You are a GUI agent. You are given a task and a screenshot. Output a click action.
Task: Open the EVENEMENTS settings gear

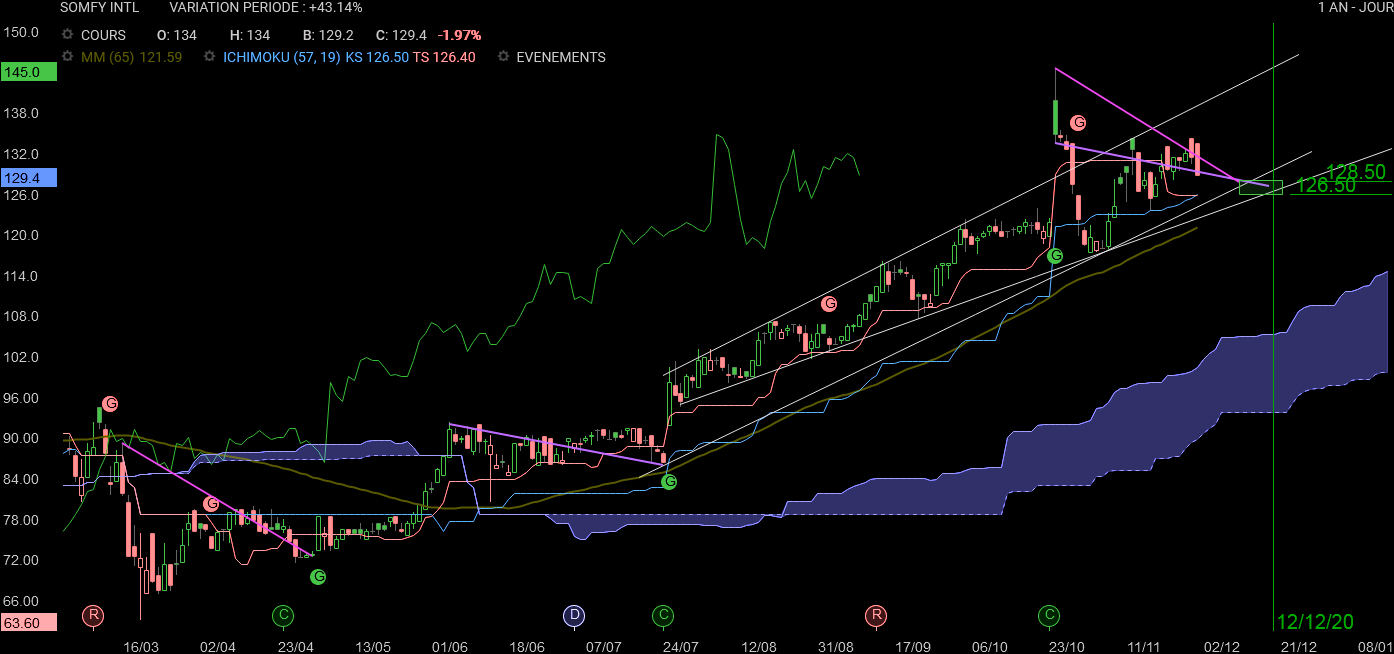point(503,57)
